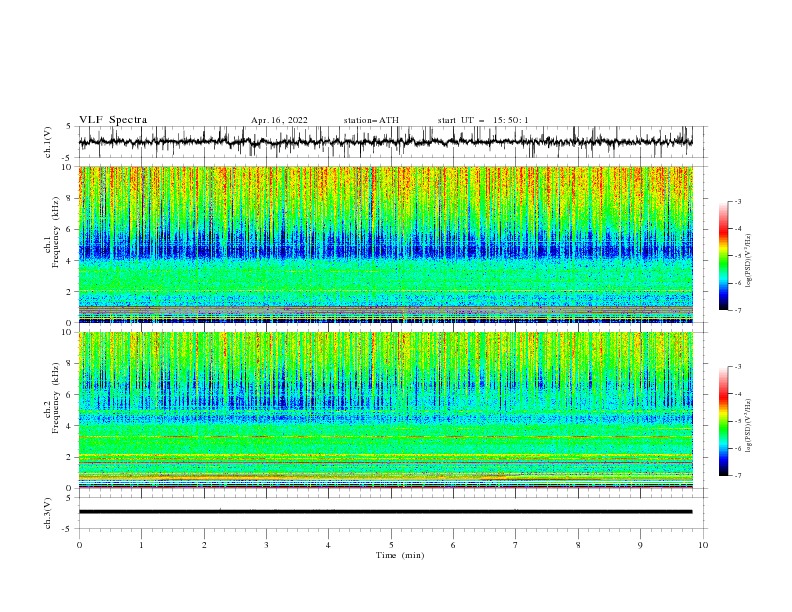
Task: Click the ch.1 spectrogram color scale bar
Action: 723,256
